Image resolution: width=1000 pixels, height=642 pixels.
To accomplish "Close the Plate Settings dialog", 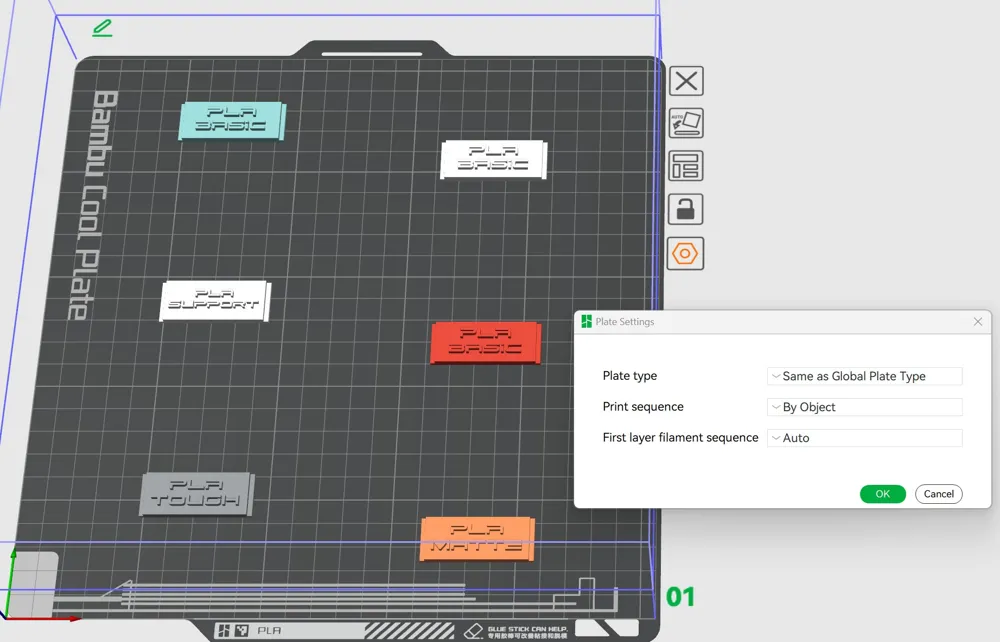I will coord(978,322).
